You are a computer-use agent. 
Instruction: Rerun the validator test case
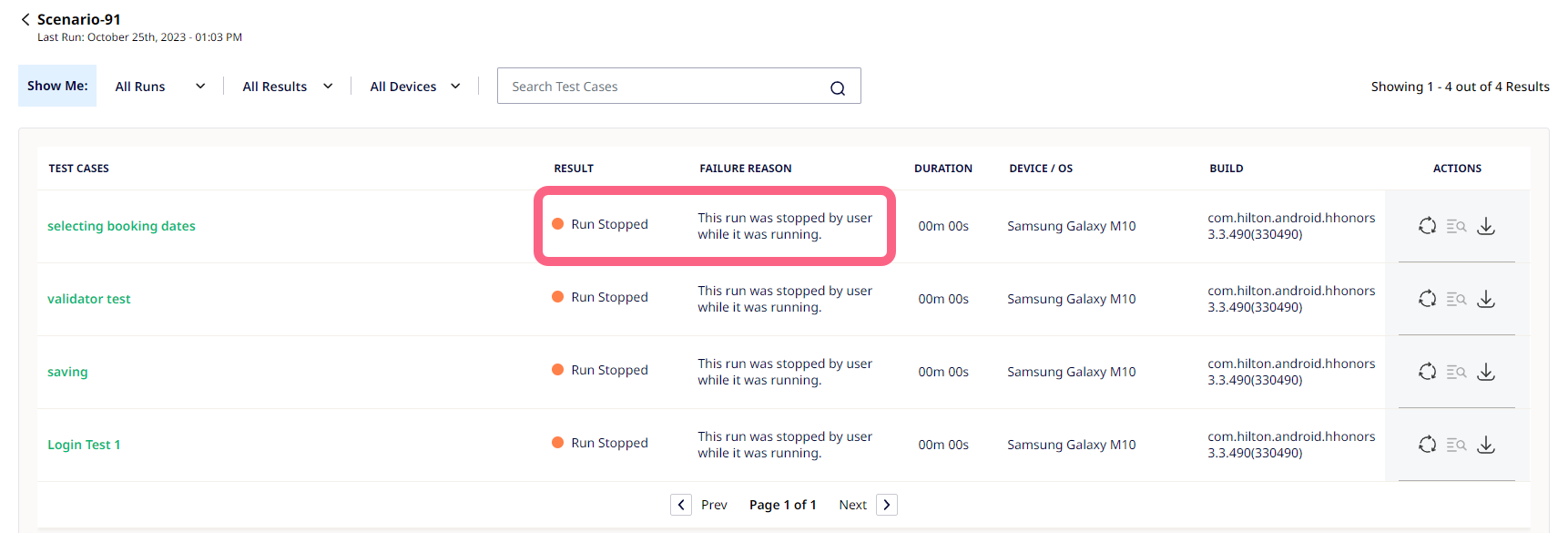1427,299
